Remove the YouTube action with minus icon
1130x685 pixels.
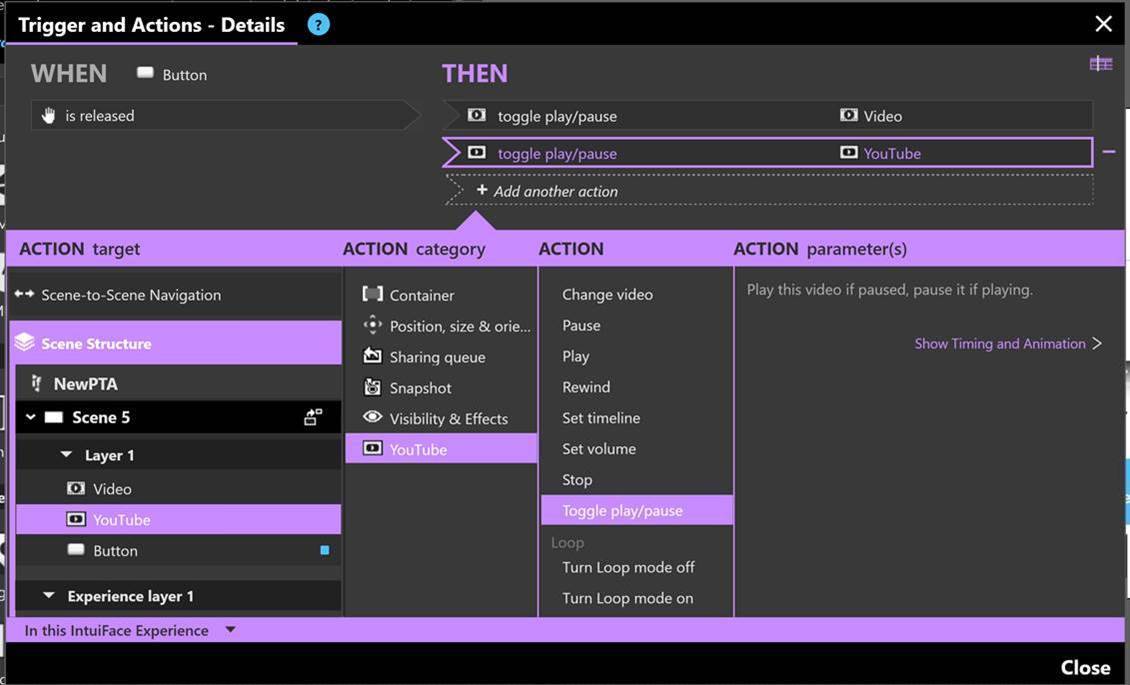(1109, 152)
